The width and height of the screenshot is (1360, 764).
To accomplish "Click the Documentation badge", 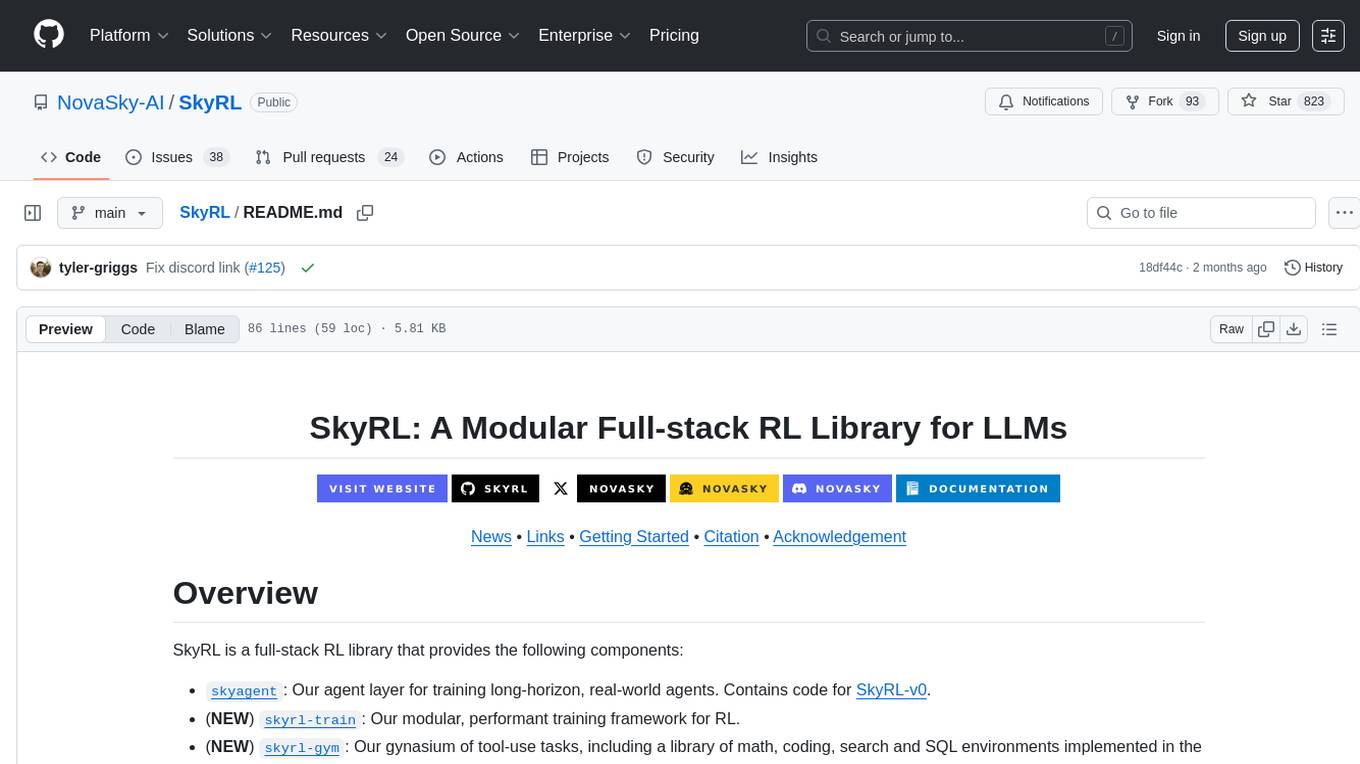I will pos(978,488).
